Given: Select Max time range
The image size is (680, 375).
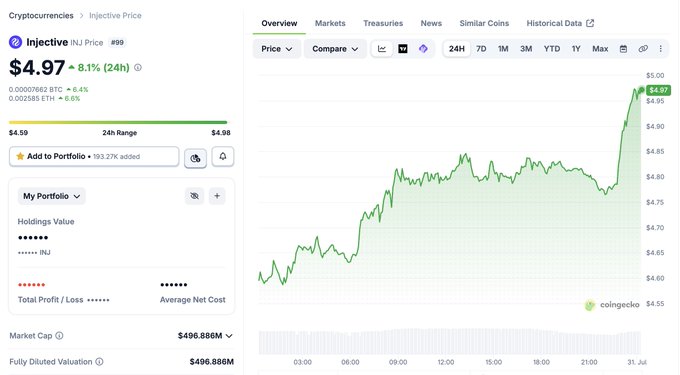Looking at the screenshot, I should 600,49.
